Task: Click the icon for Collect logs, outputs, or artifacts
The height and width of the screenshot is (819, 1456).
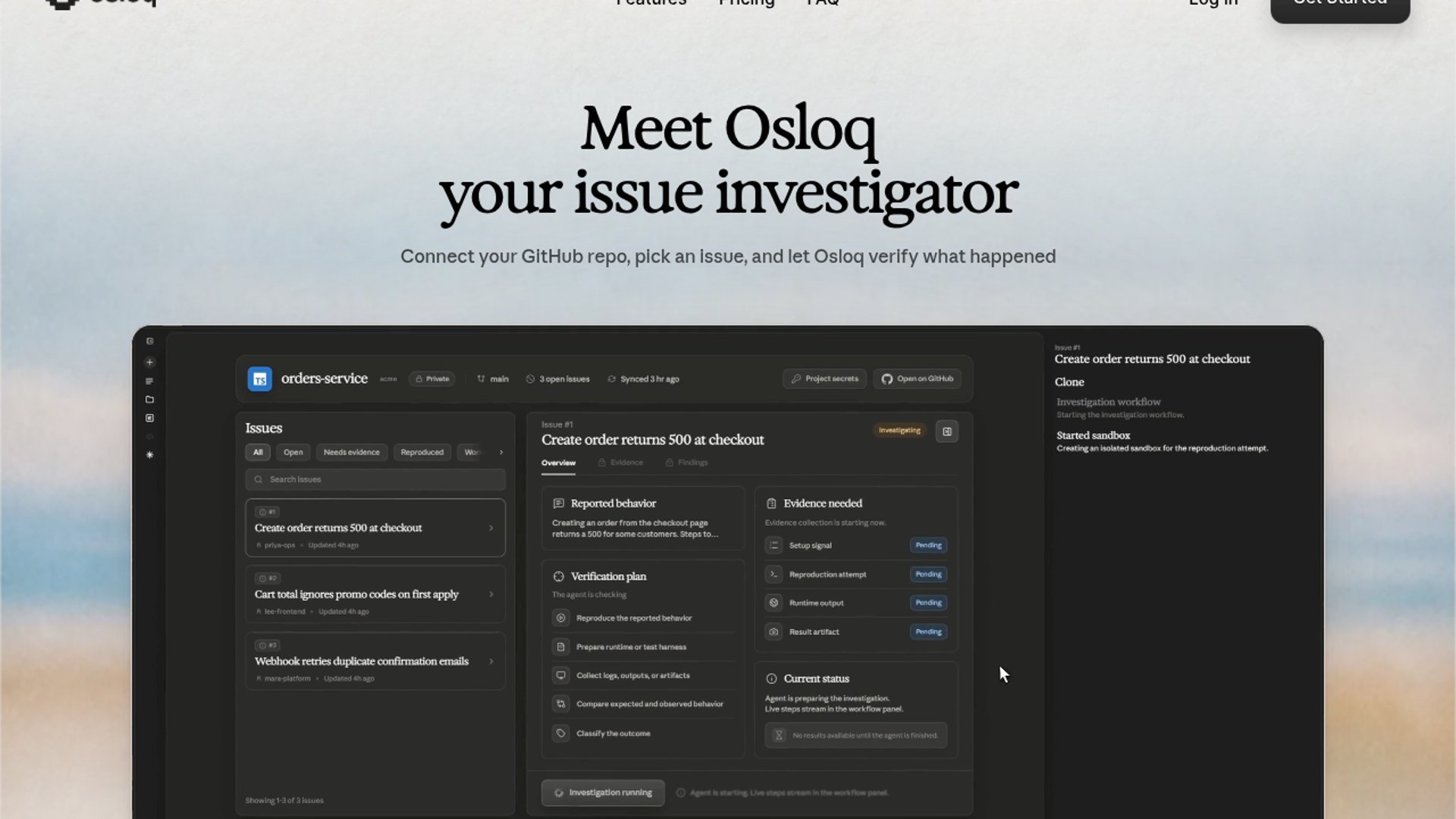Action: [x=561, y=675]
